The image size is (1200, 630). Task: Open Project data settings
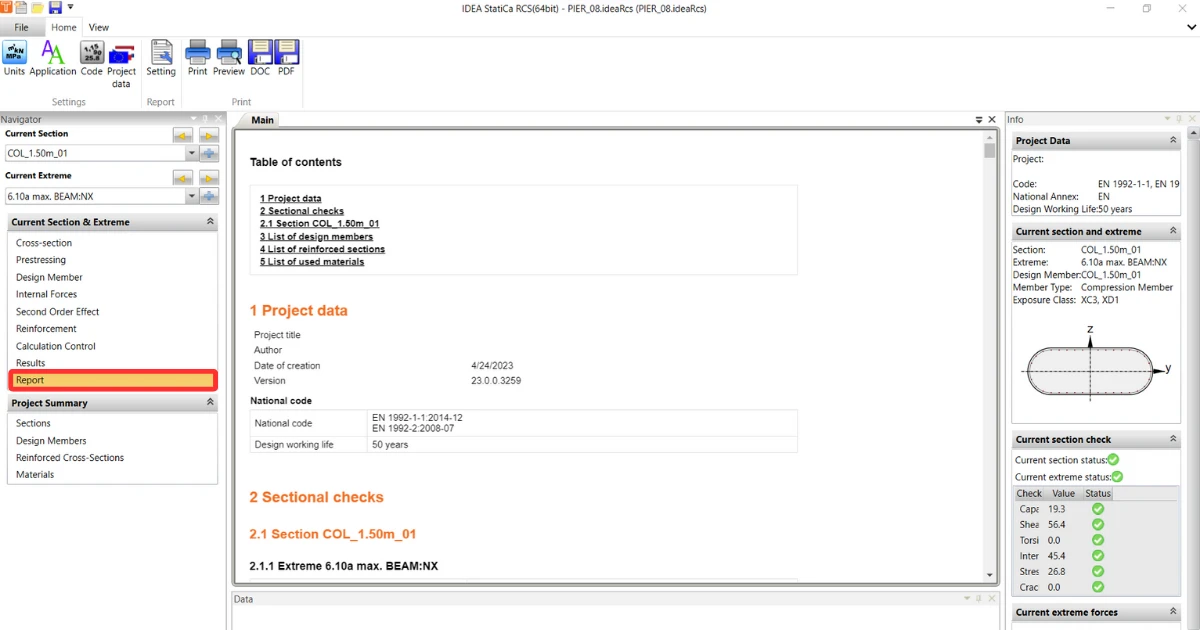tap(121, 64)
